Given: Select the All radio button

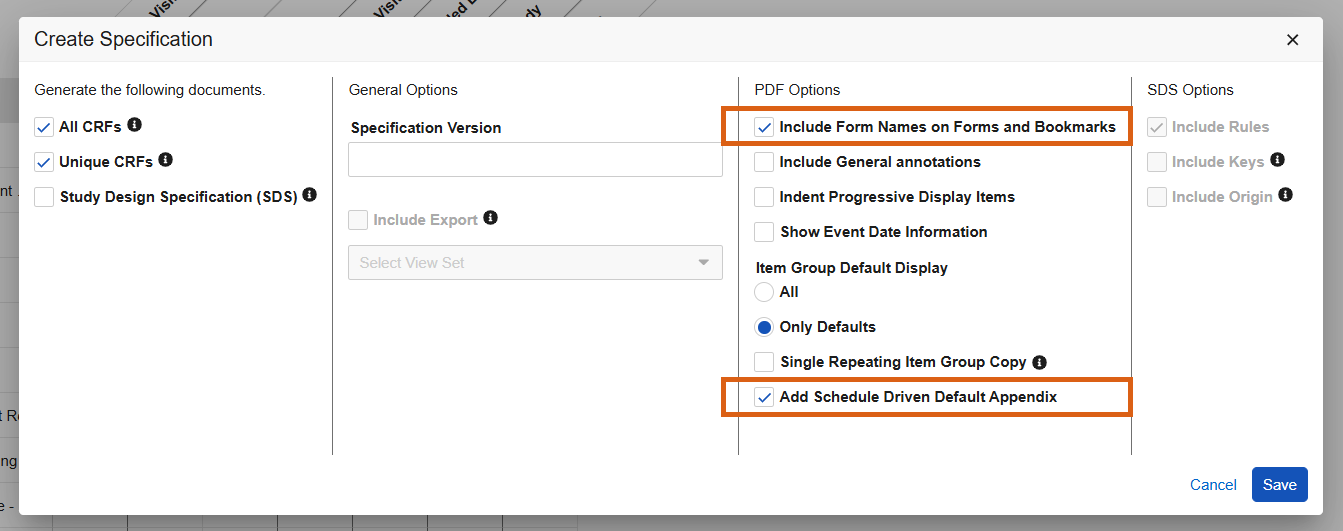Looking at the screenshot, I should [x=764, y=292].
